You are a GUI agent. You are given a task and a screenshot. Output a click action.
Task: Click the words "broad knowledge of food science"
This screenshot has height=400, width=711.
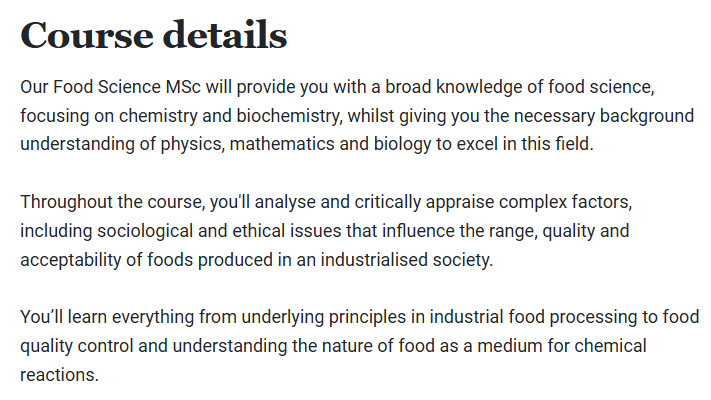(518, 88)
